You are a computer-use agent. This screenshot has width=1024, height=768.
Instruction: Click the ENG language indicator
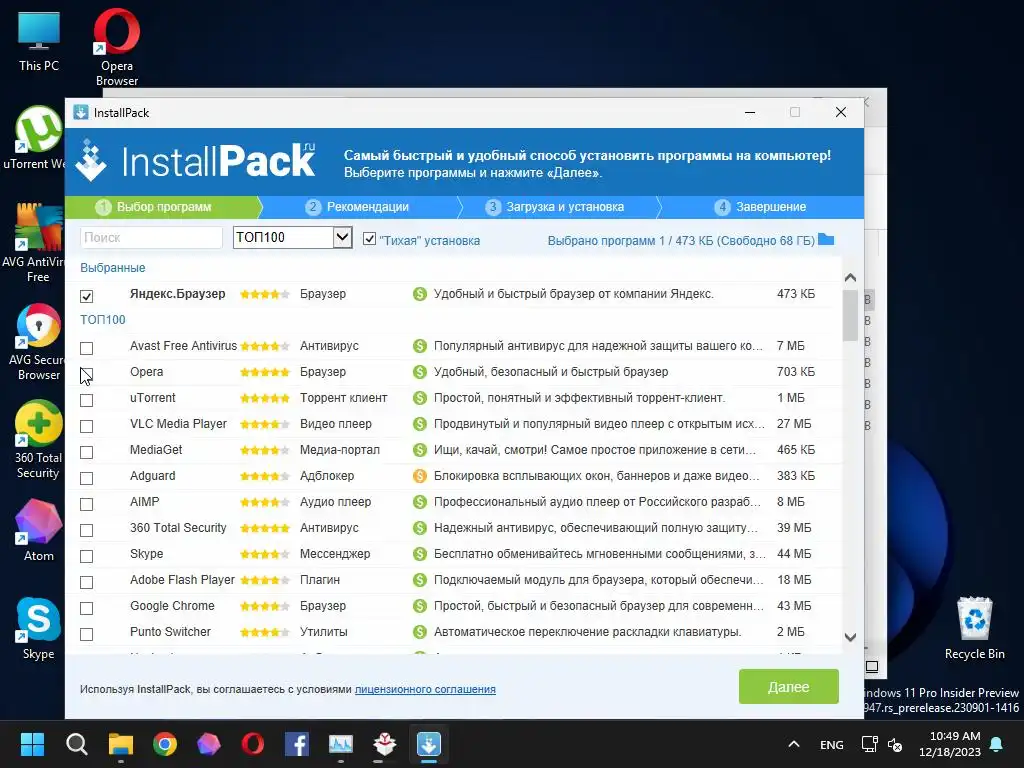[x=831, y=744]
